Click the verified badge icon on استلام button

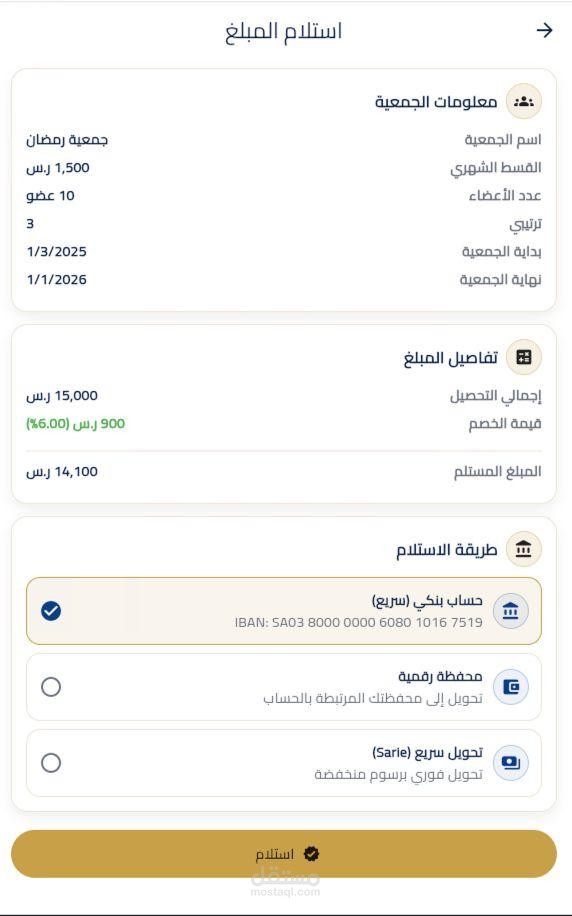(x=311, y=854)
